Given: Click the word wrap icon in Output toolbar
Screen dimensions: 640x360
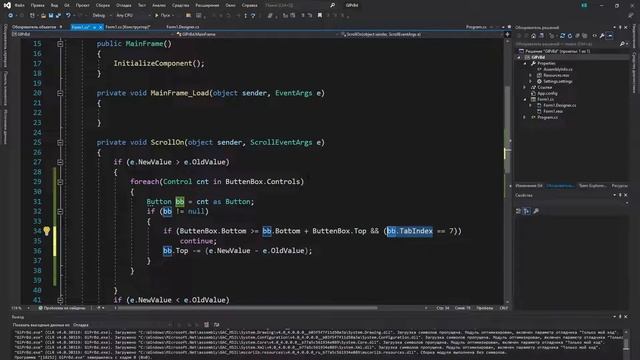Looking at the screenshot, I should 216,324.
